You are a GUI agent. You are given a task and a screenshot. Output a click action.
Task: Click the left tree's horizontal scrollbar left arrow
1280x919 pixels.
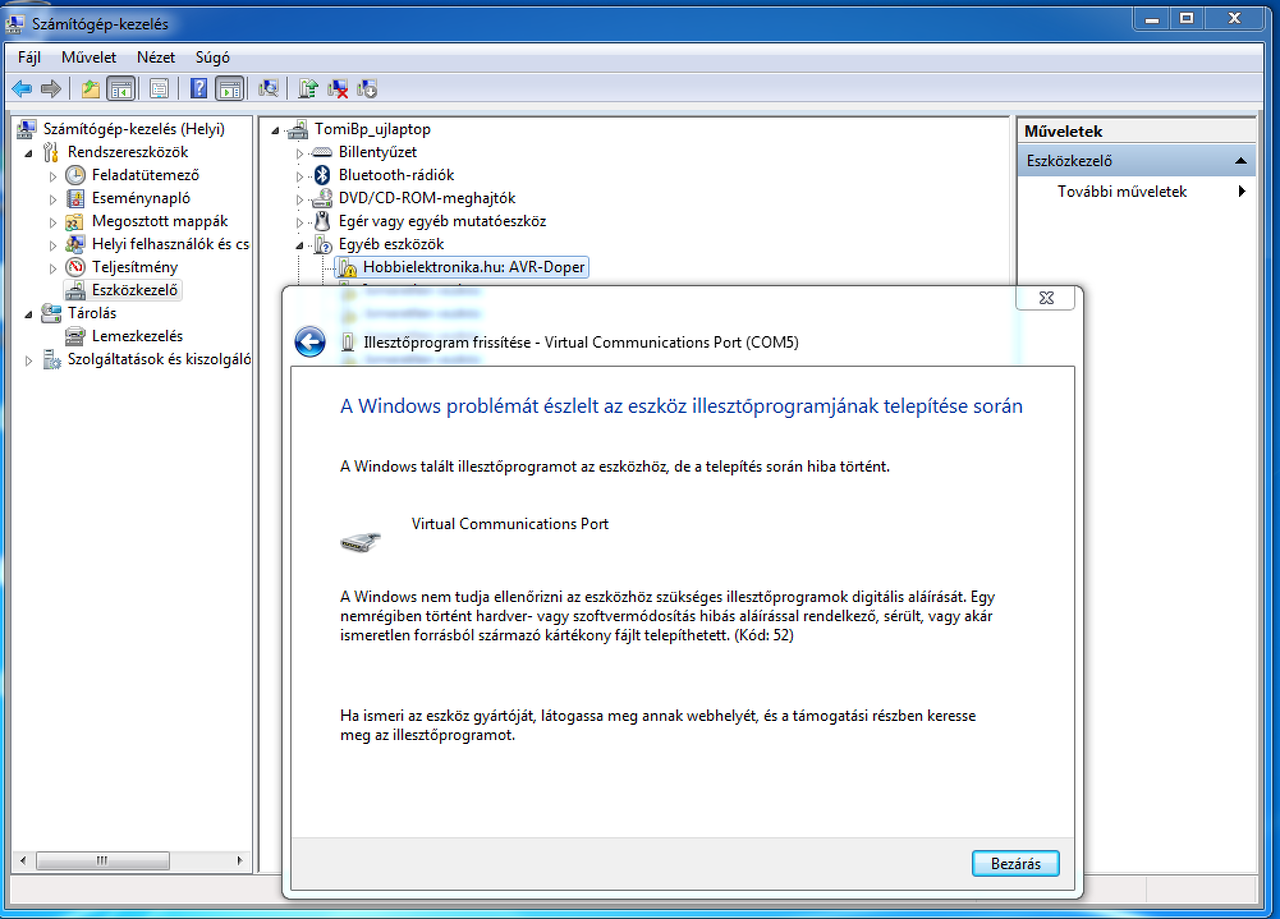coord(25,860)
